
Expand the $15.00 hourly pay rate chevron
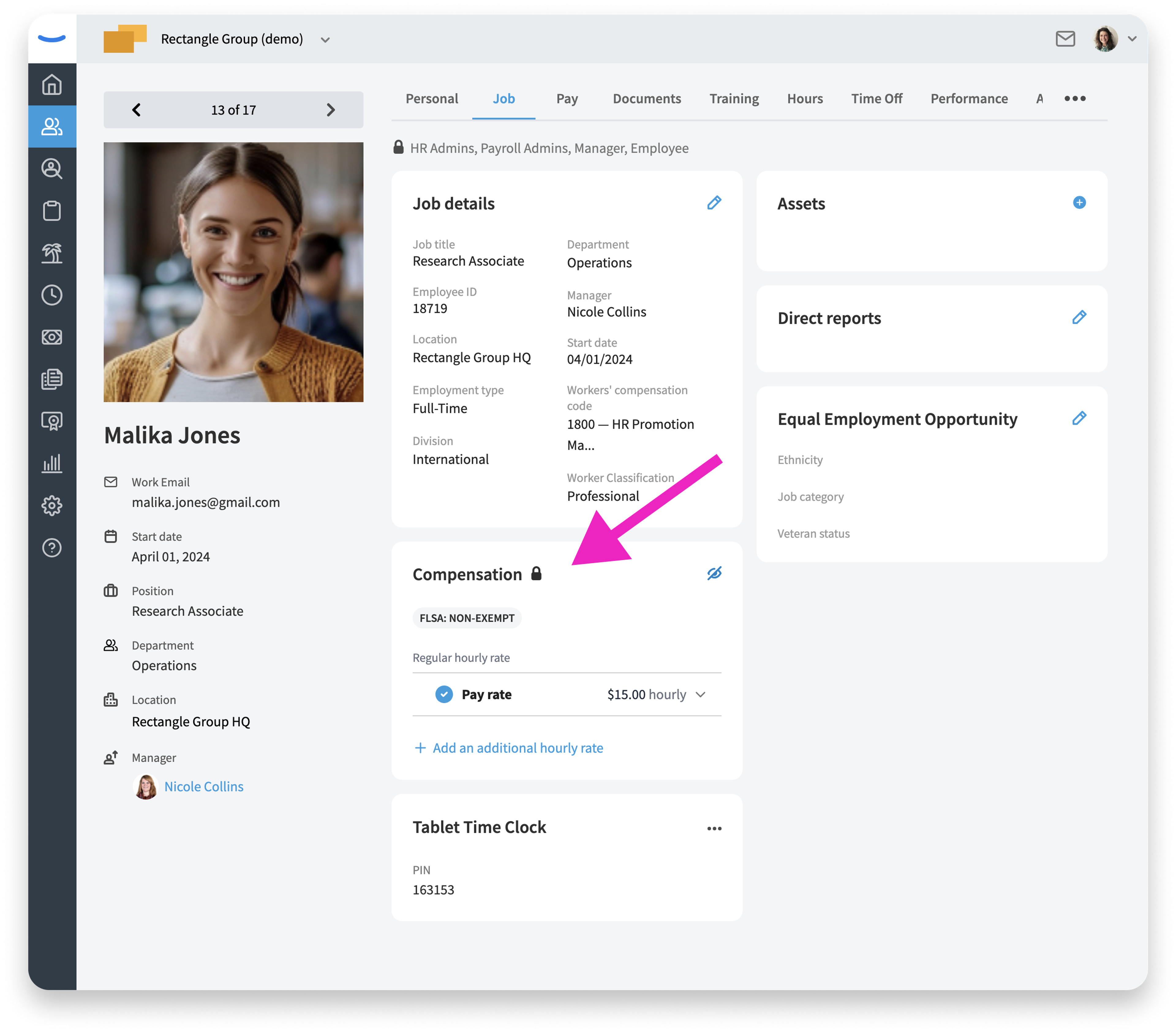coord(701,694)
